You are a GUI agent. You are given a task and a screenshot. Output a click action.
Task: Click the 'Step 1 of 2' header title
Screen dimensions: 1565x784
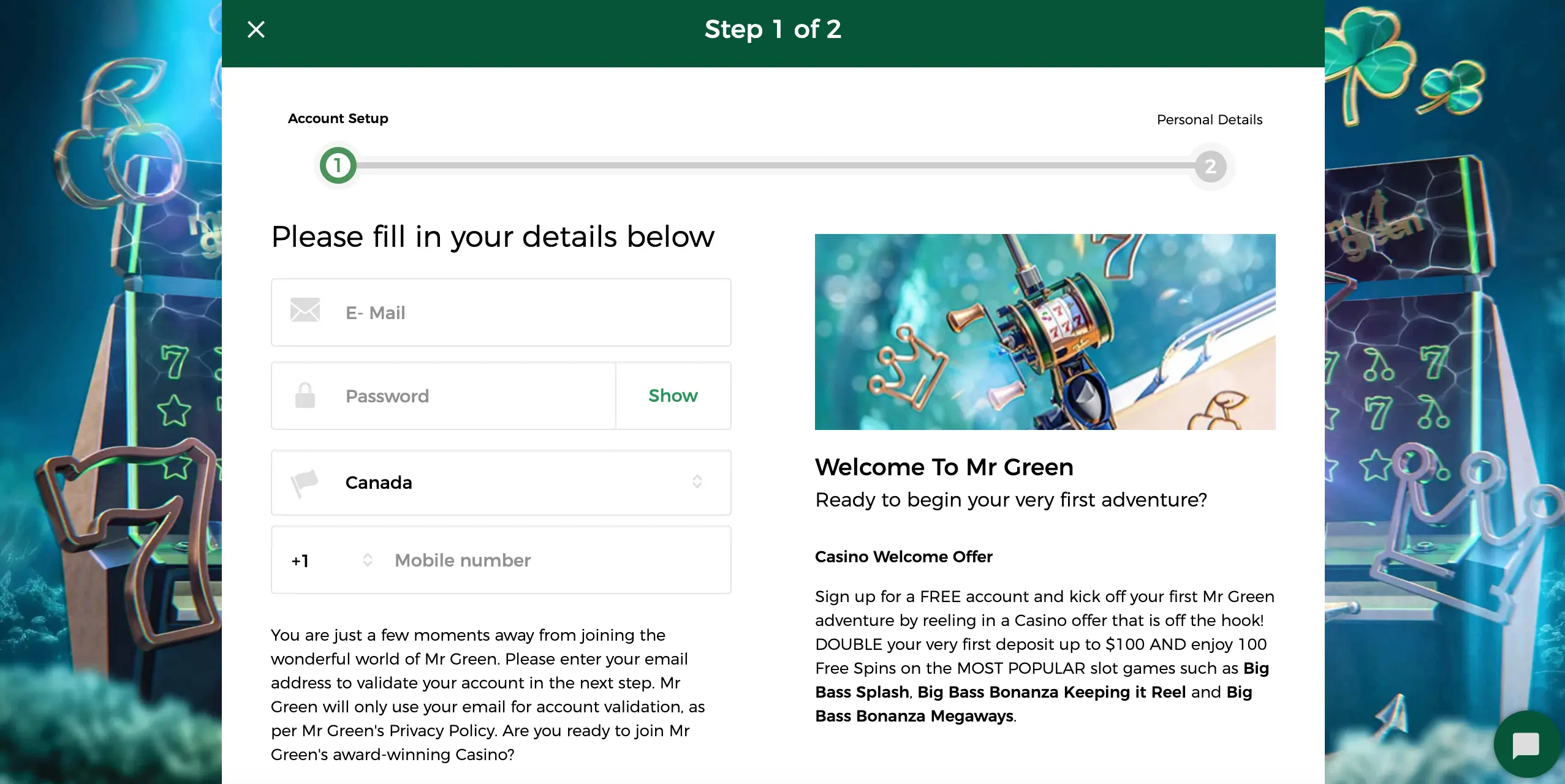(x=773, y=29)
